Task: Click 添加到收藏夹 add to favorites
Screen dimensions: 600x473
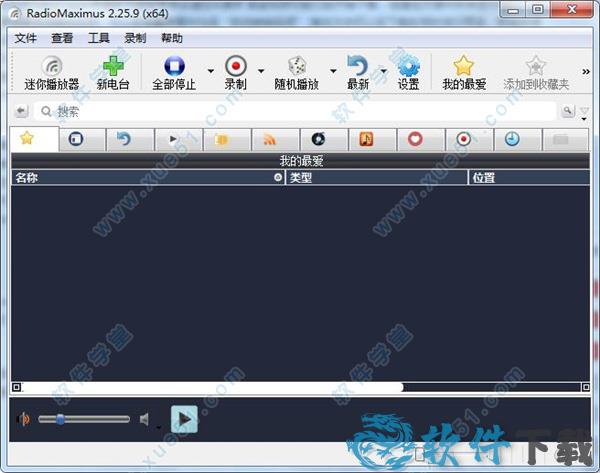Action: 536,72
